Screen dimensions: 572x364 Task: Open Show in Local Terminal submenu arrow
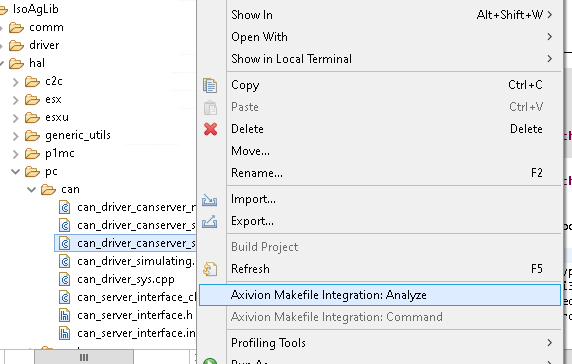pyautogui.click(x=550, y=59)
